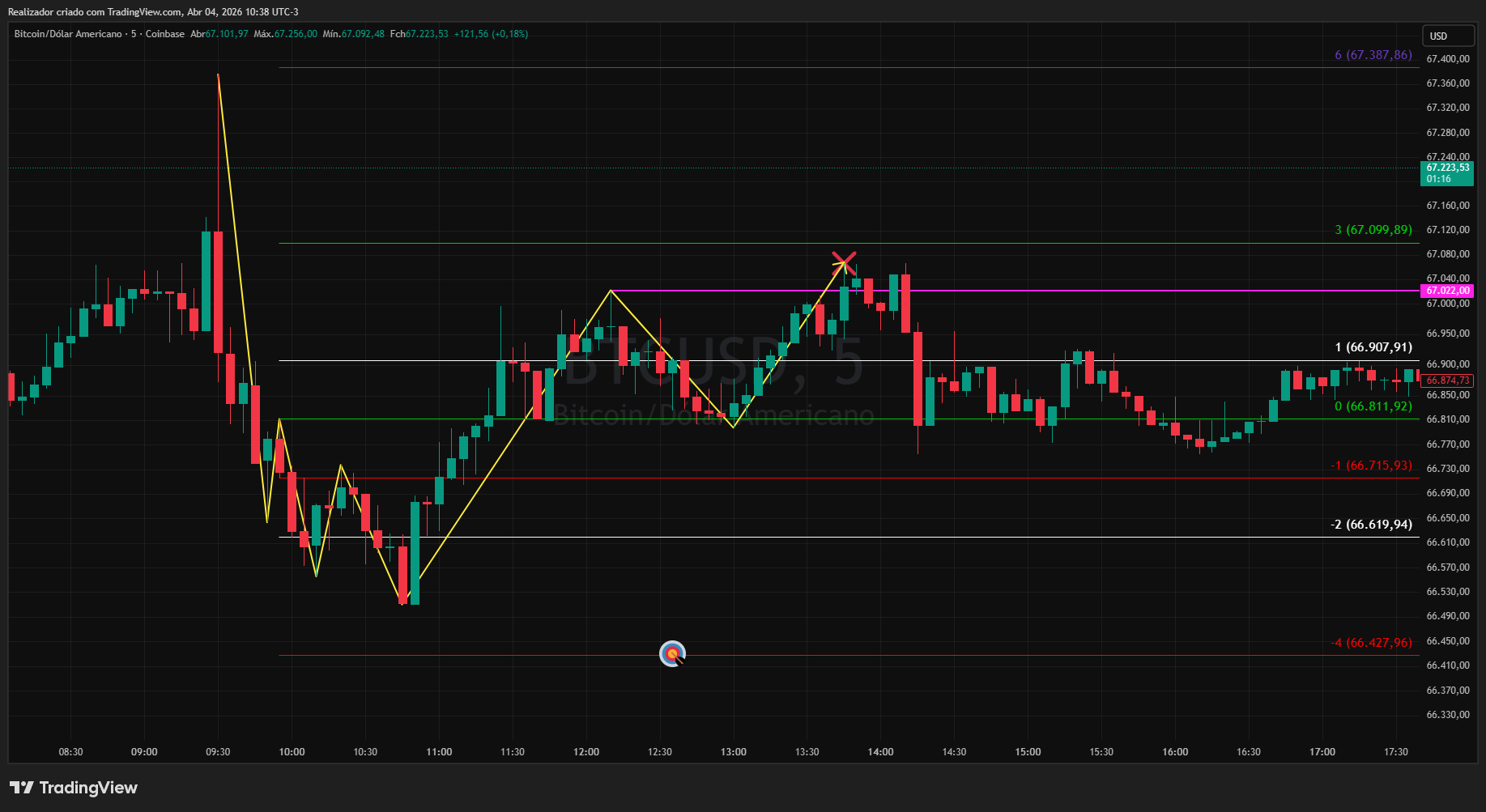The width and height of the screenshot is (1486, 812).
Task: Click the Mín.67.092,48 value in header
Action: tap(353, 34)
